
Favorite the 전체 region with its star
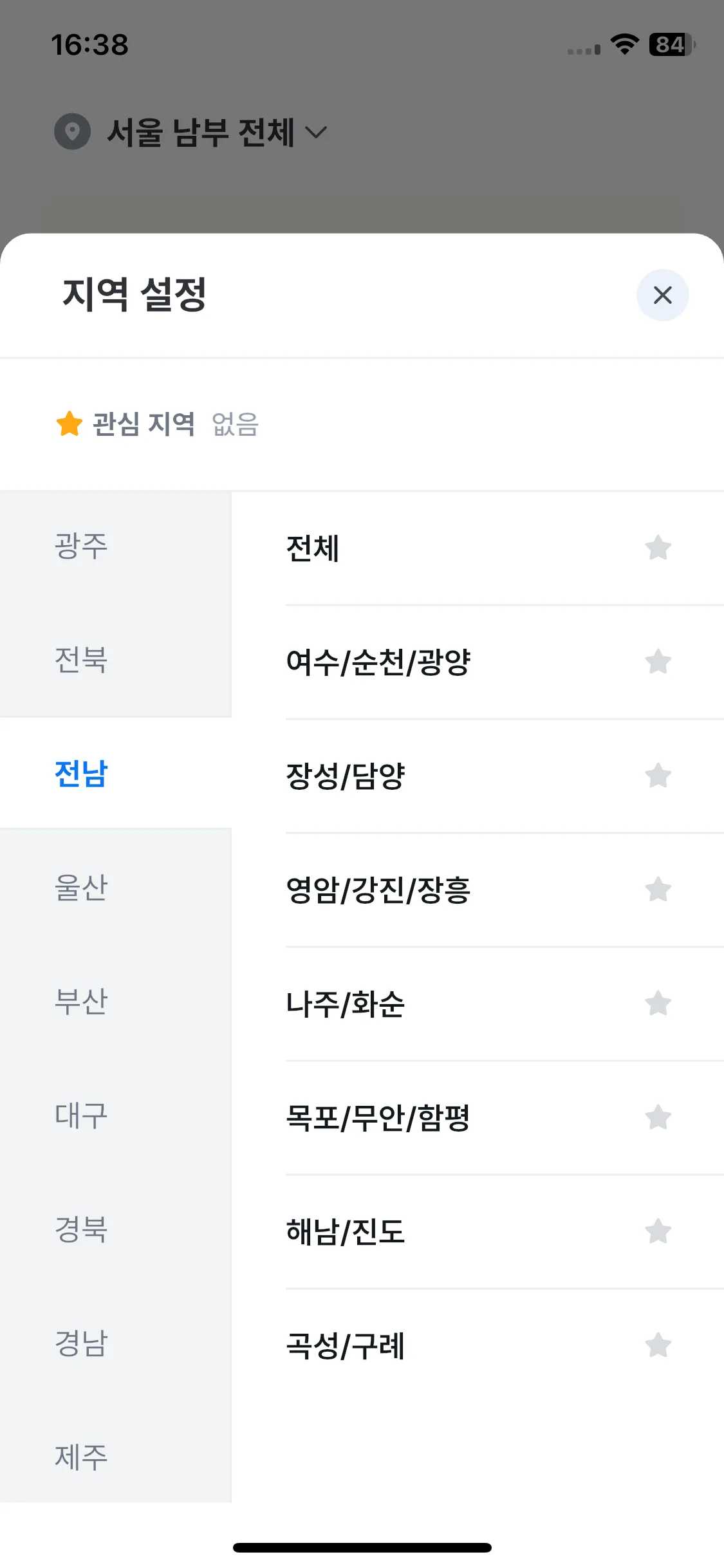658,548
